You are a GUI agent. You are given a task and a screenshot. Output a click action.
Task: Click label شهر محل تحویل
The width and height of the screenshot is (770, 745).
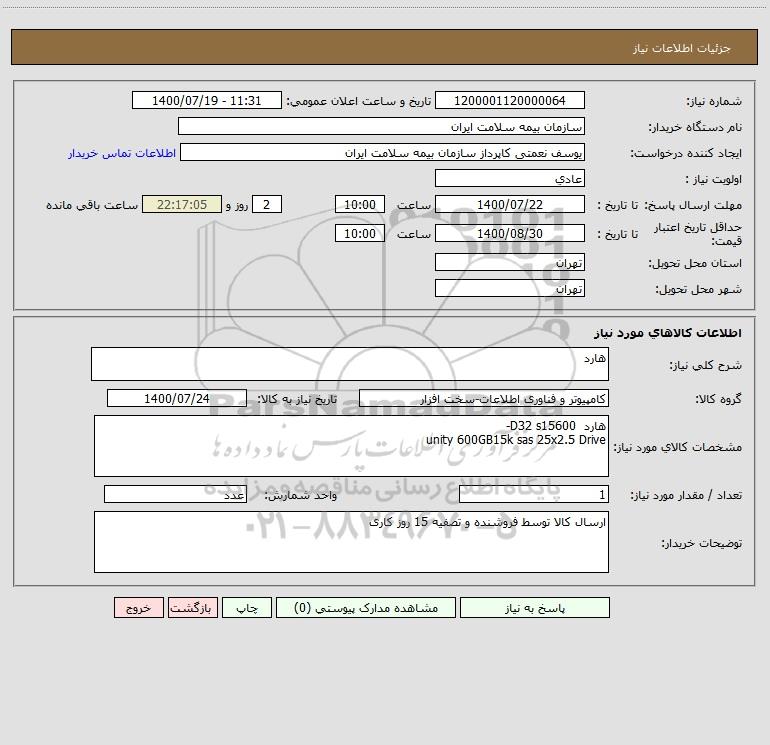698,290
